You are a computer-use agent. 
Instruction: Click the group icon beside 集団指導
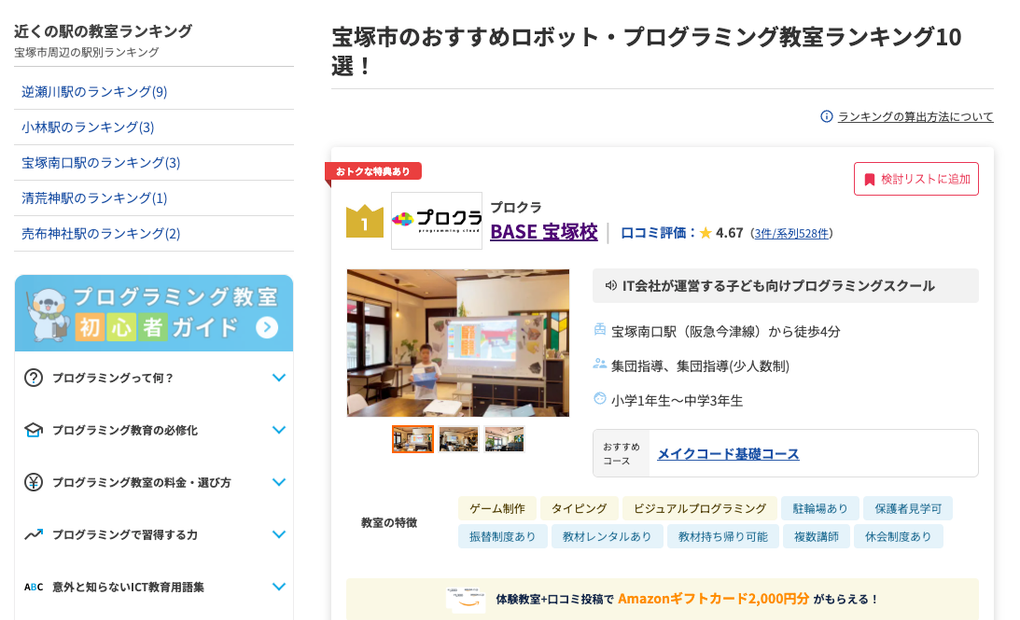600,364
